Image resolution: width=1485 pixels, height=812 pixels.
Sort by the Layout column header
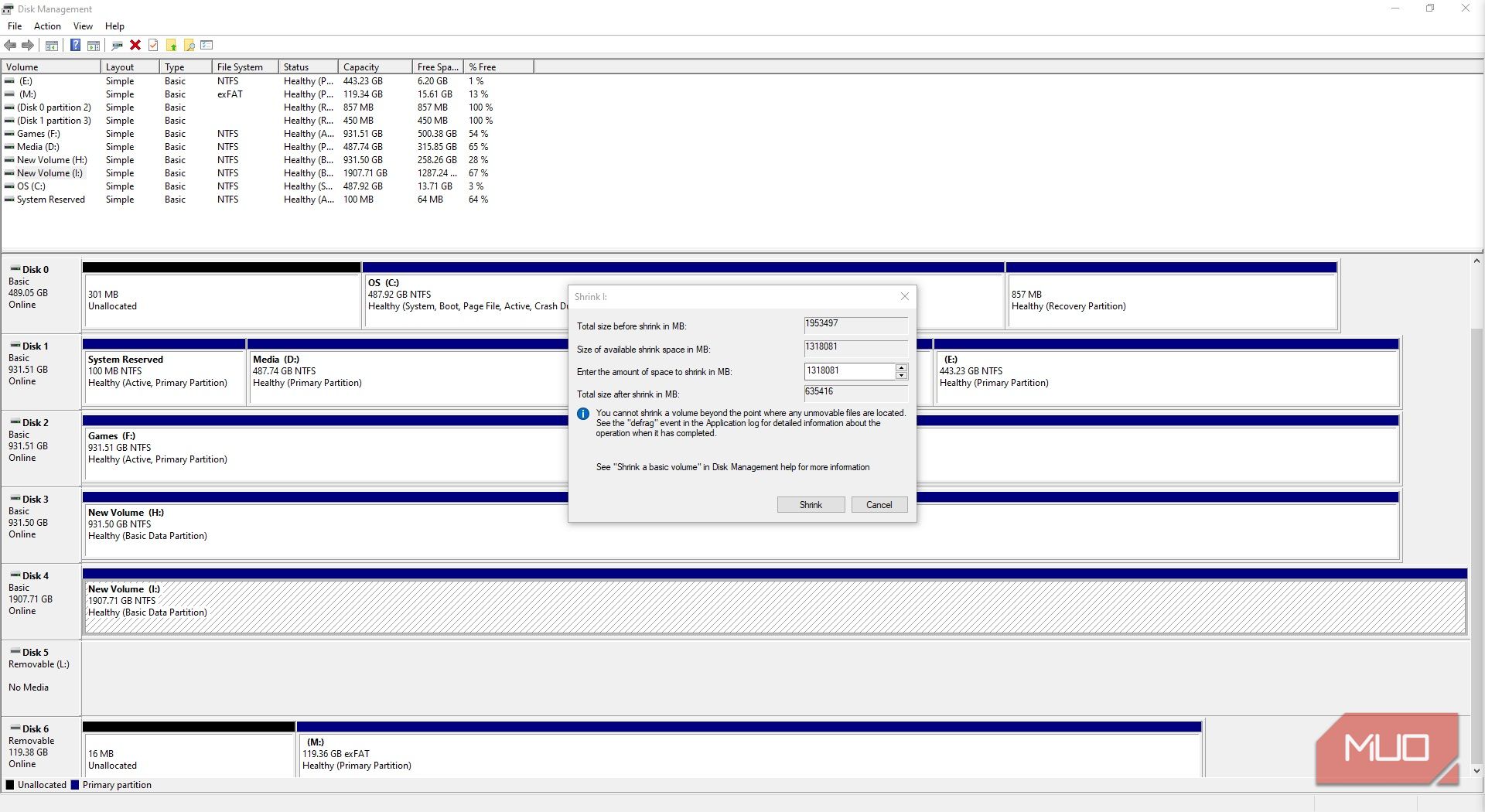point(130,67)
